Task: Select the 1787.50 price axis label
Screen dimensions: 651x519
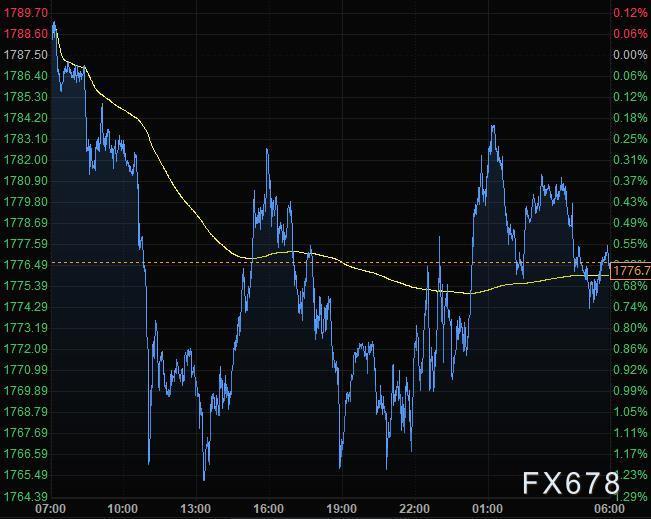Action: (26, 55)
